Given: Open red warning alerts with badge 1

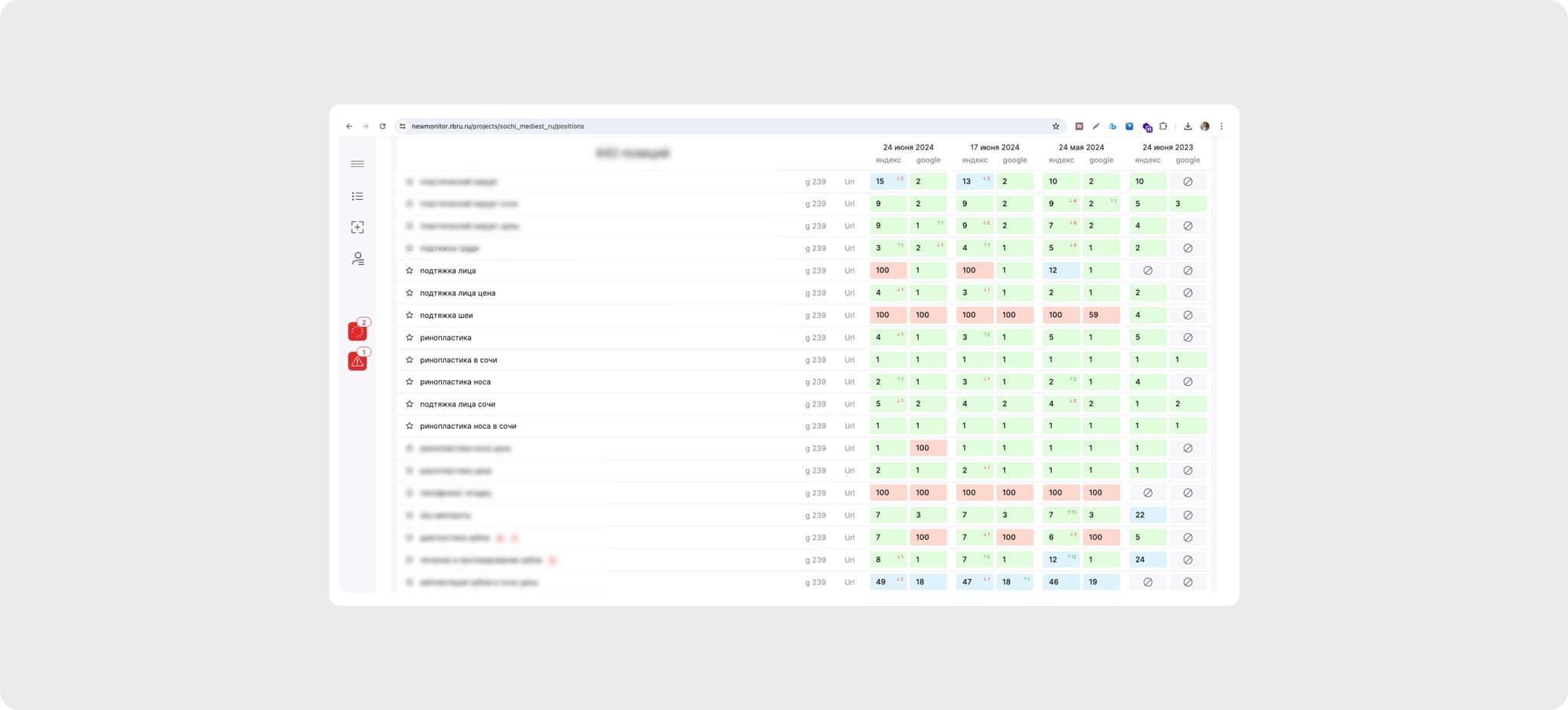Looking at the screenshot, I should click(x=357, y=361).
